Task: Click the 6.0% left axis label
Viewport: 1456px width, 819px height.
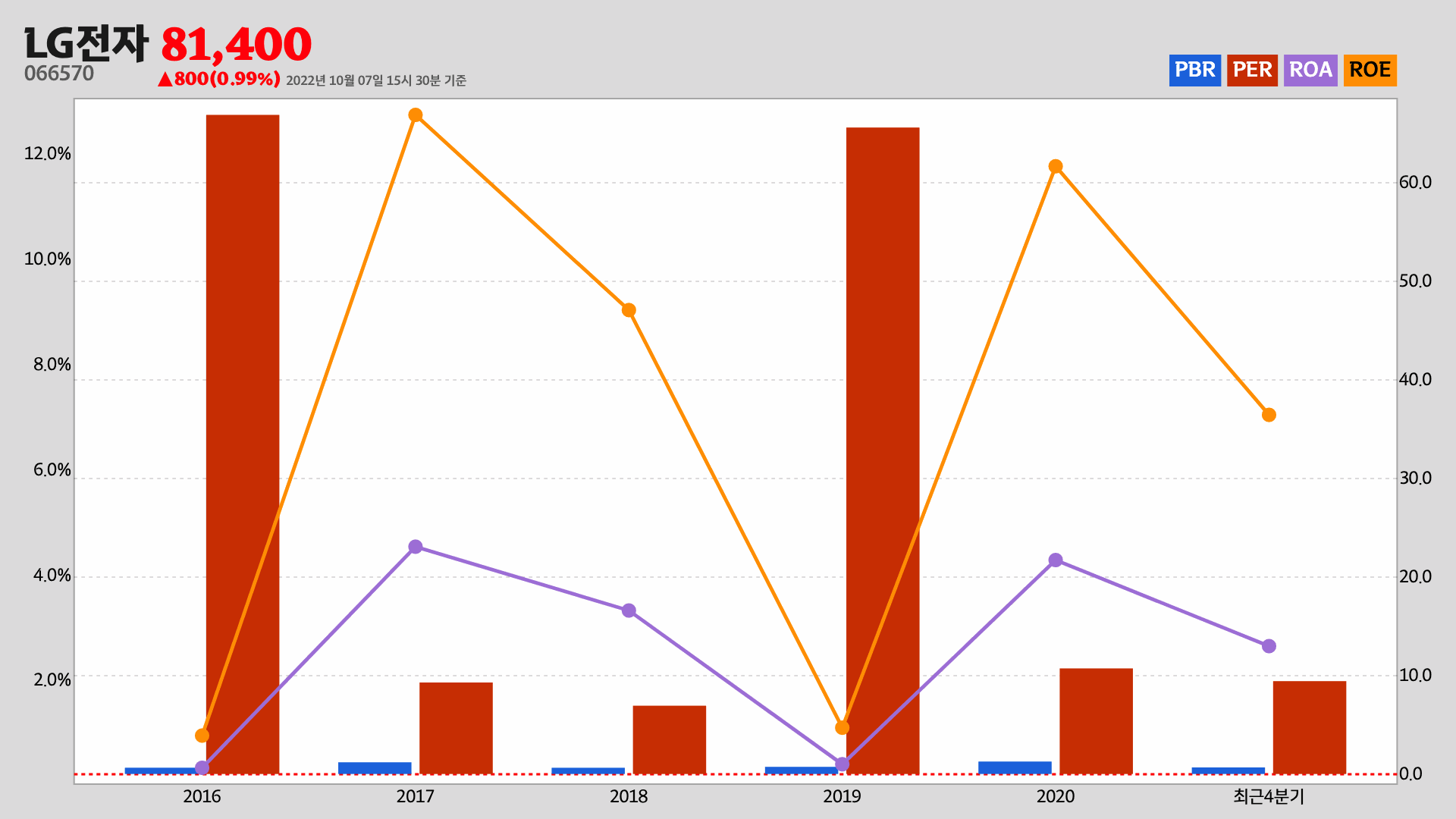Action: [52, 470]
